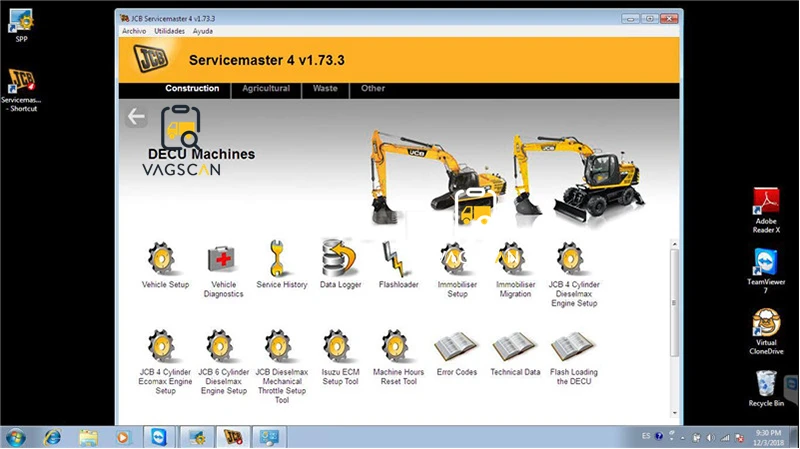Select the Virtual CloneDrive desktop icon
The width and height of the screenshot is (800, 449).
766,332
